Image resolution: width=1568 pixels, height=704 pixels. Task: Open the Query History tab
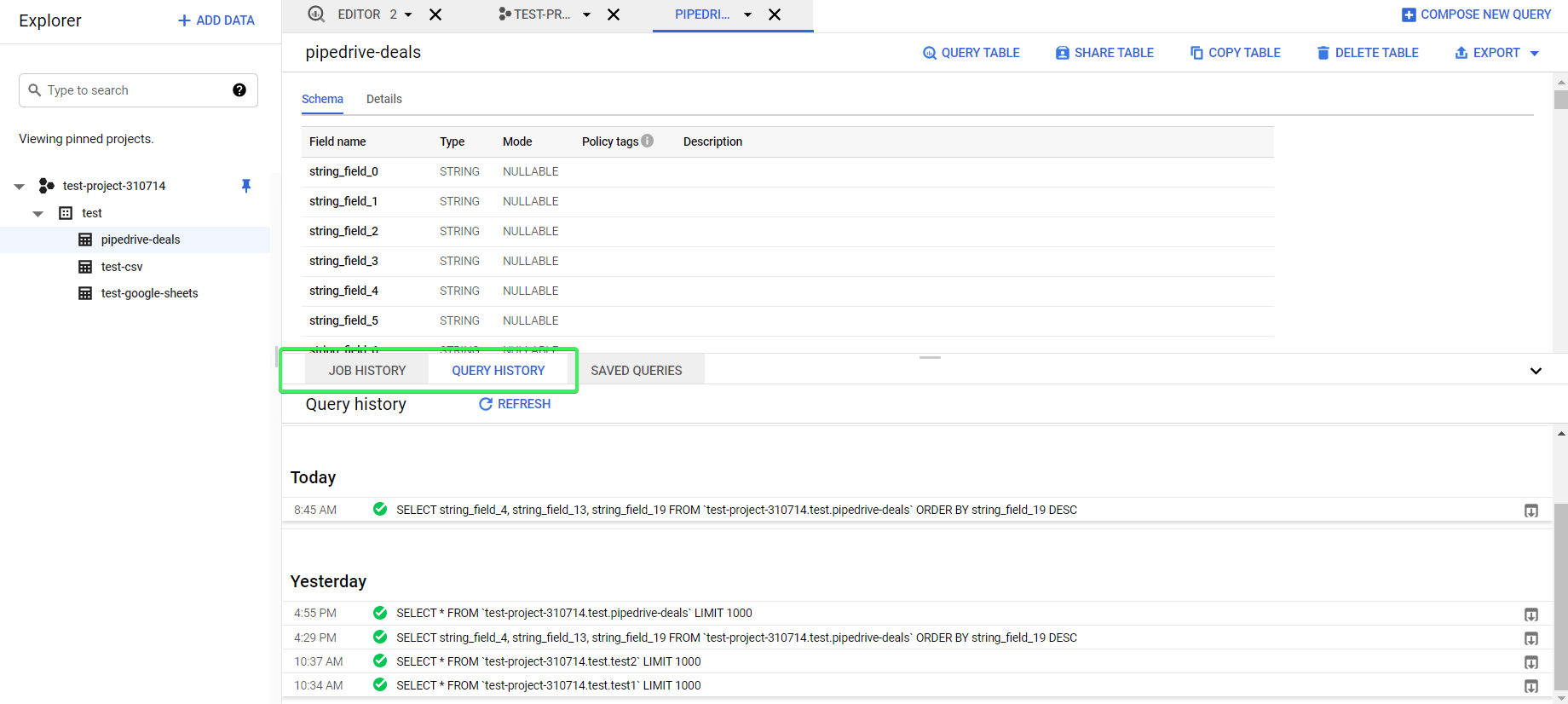499,371
